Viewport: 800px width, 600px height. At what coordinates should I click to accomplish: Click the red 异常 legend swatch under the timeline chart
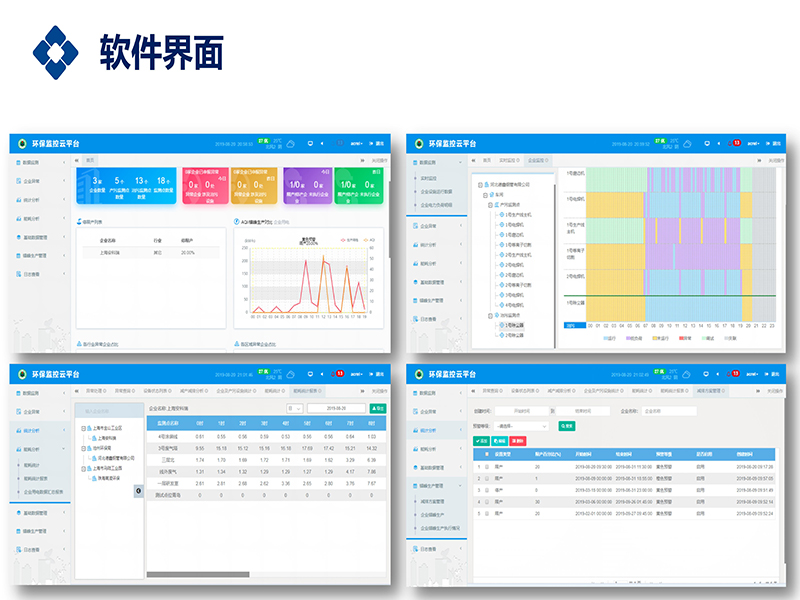[681, 338]
